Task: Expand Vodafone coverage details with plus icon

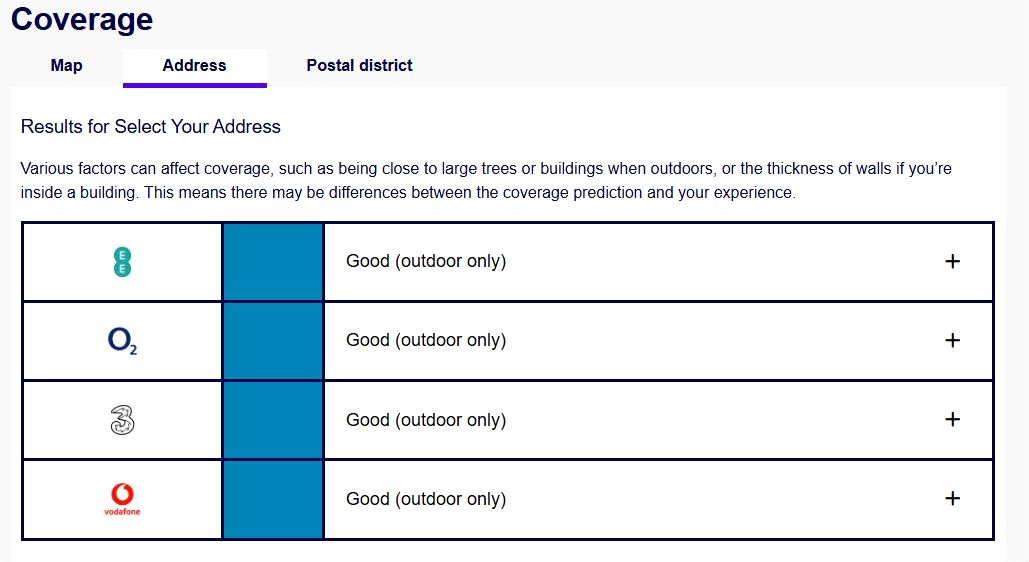Action: click(952, 498)
